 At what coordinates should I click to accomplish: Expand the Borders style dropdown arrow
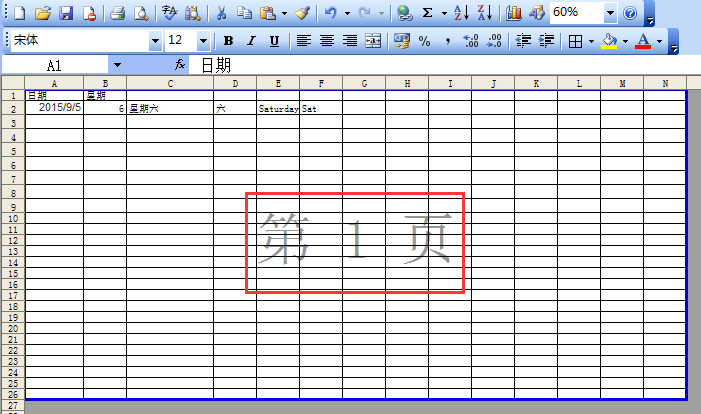pyautogui.click(x=591, y=41)
